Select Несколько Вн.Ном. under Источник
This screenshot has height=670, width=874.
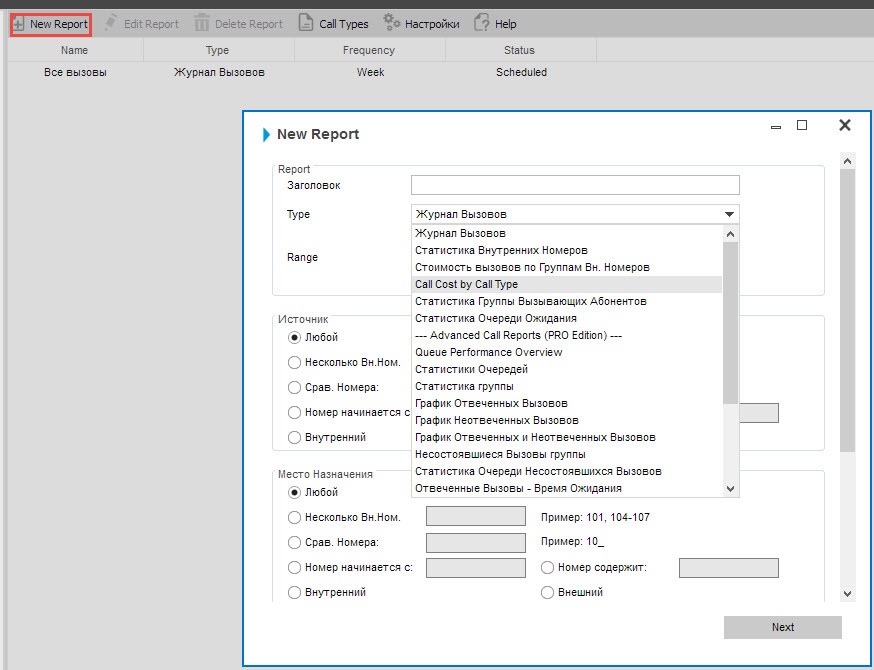click(x=294, y=362)
